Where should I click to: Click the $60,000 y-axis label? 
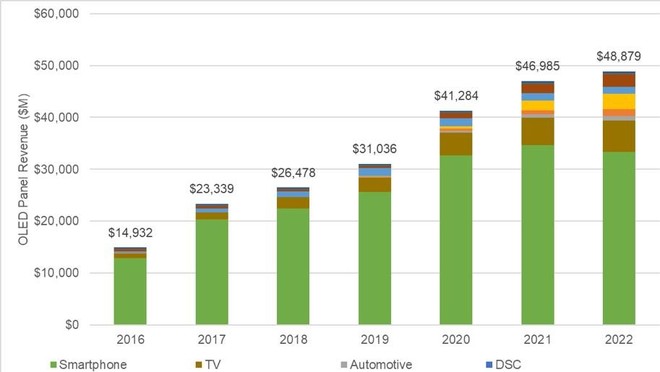coord(56,13)
